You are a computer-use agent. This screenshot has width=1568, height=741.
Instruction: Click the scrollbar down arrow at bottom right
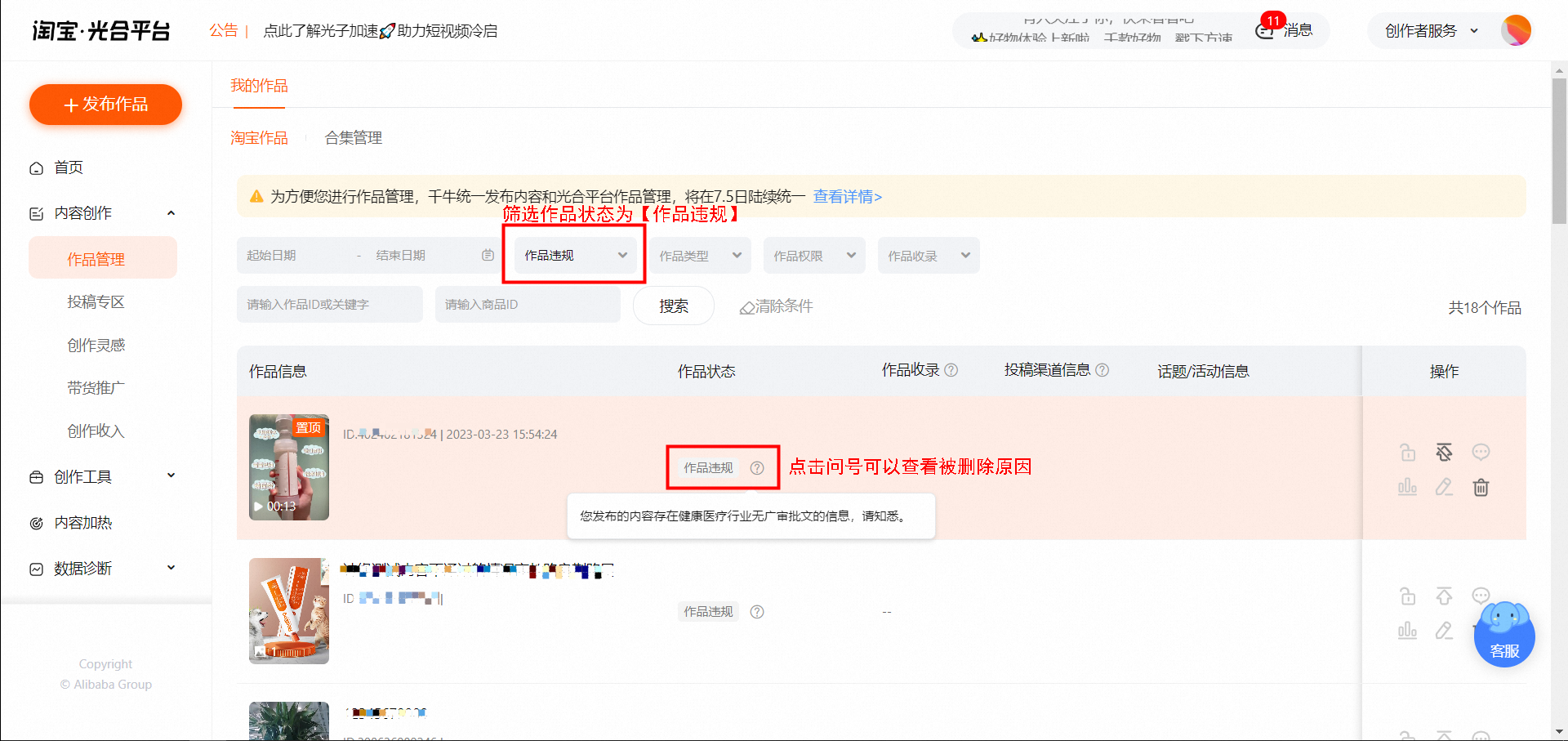[1559, 732]
